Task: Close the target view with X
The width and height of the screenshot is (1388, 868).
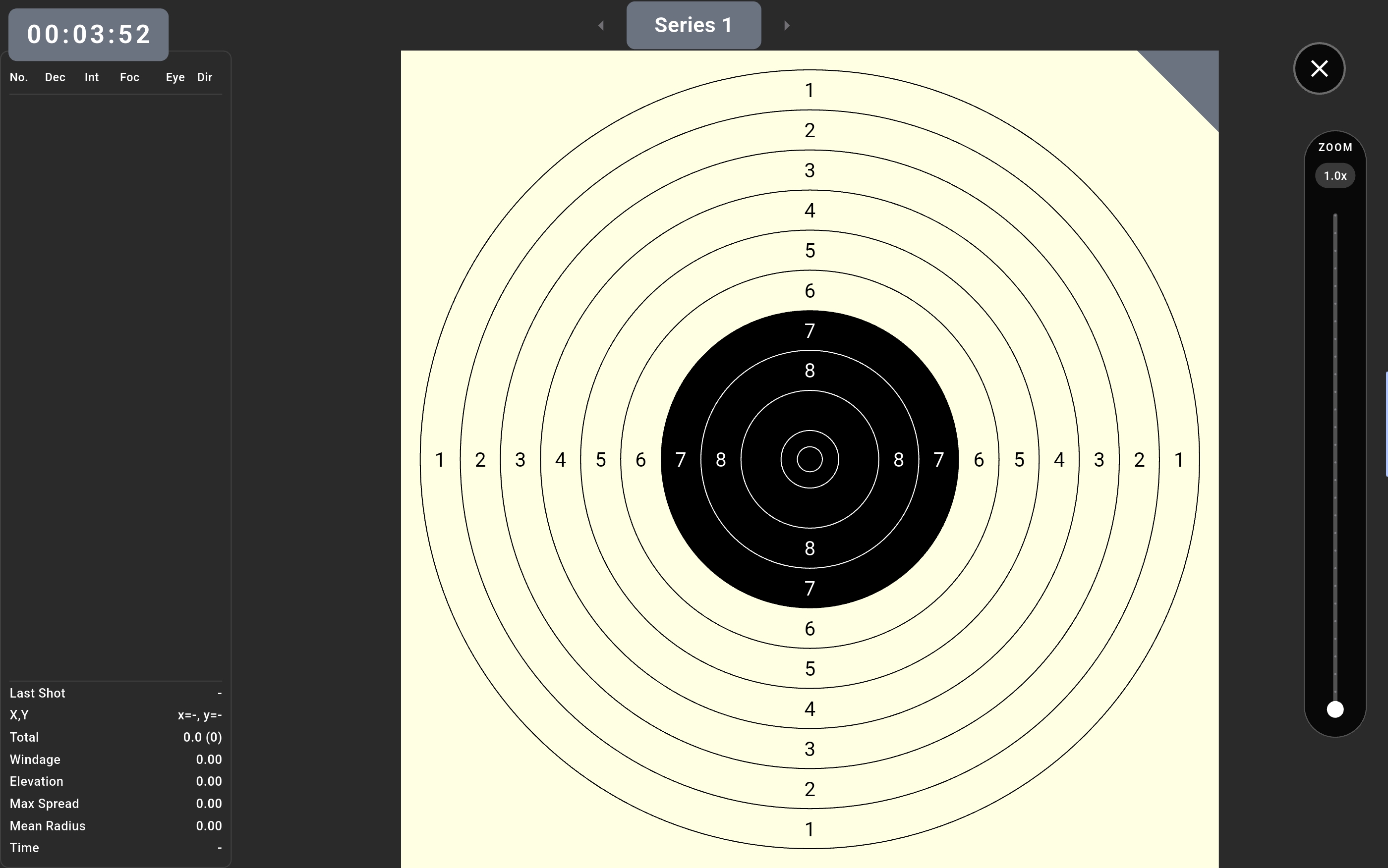Action: (1319, 68)
